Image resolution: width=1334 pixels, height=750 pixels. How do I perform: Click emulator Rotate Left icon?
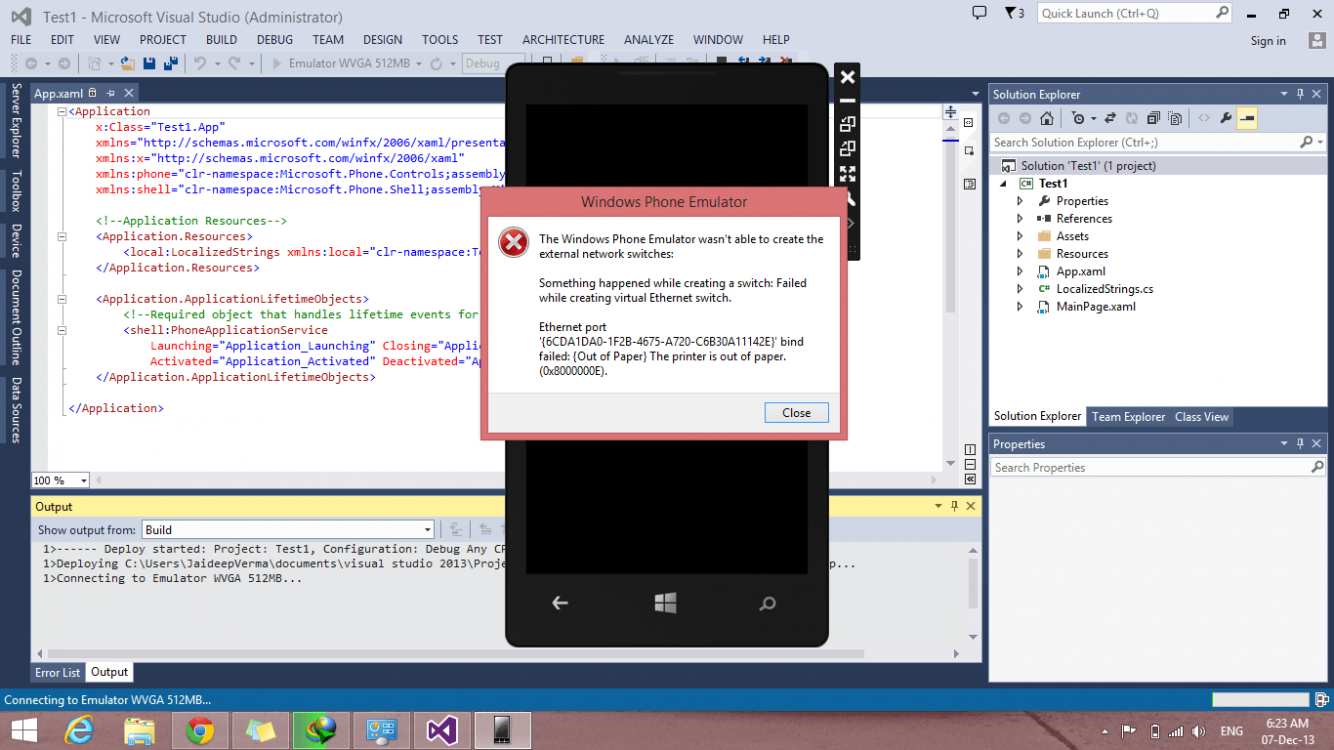point(847,124)
